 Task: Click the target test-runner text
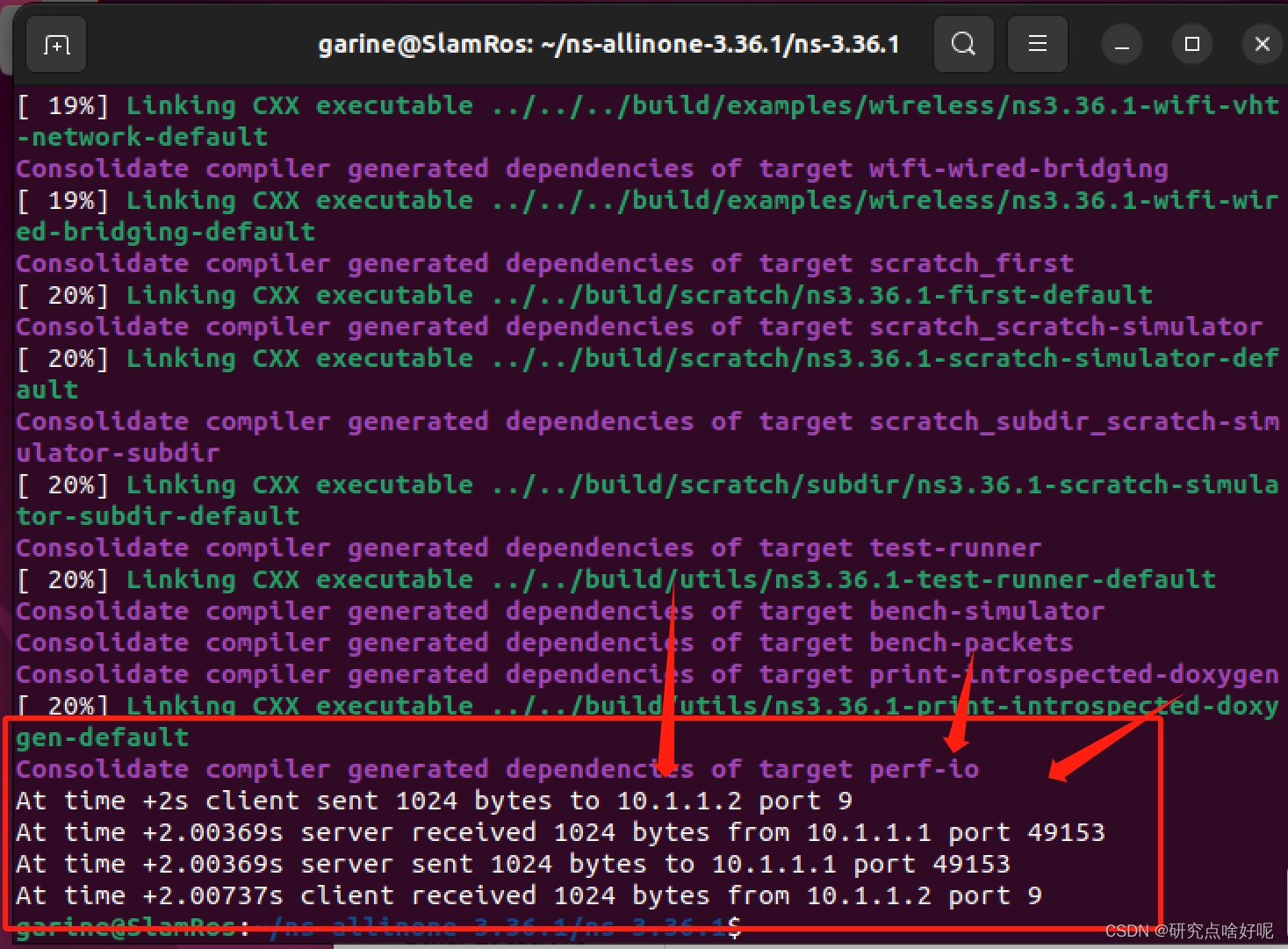click(955, 547)
